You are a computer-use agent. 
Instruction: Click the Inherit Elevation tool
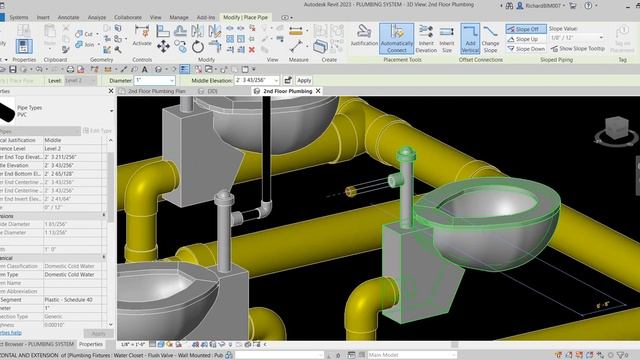point(426,38)
